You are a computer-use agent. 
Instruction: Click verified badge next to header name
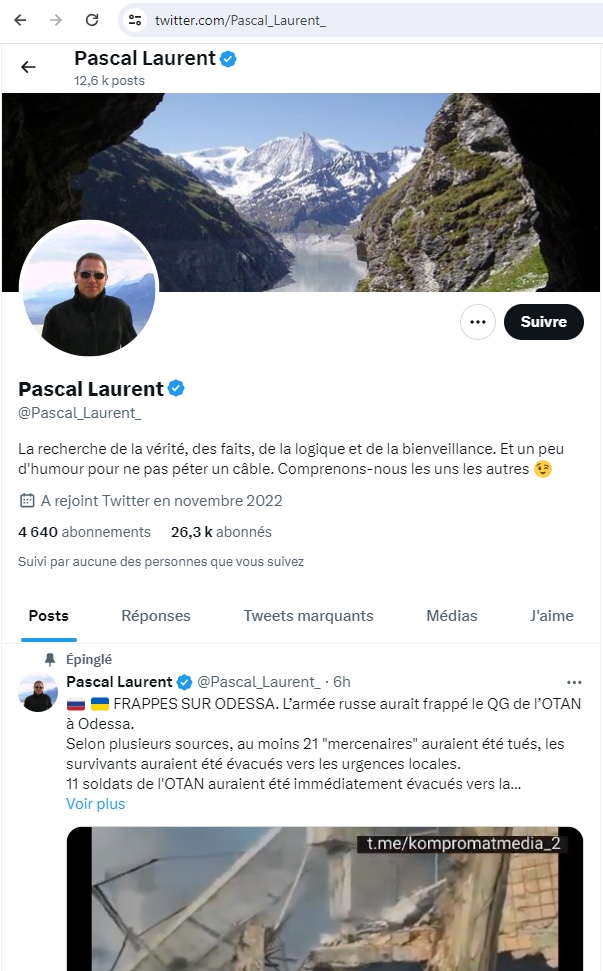[x=228, y=59]
